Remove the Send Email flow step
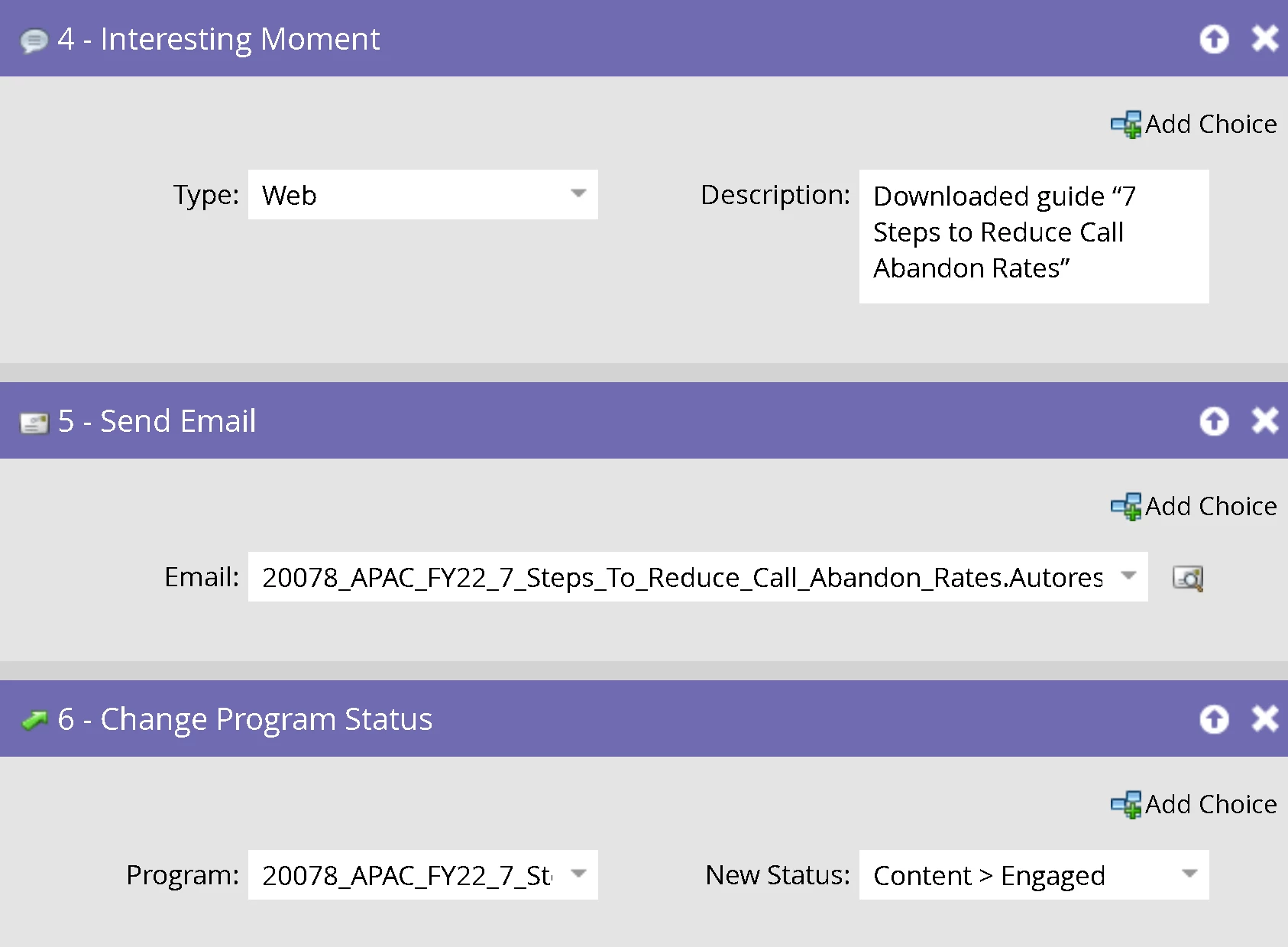This screenshot has width=1288, height=947. click(1265, 420)
